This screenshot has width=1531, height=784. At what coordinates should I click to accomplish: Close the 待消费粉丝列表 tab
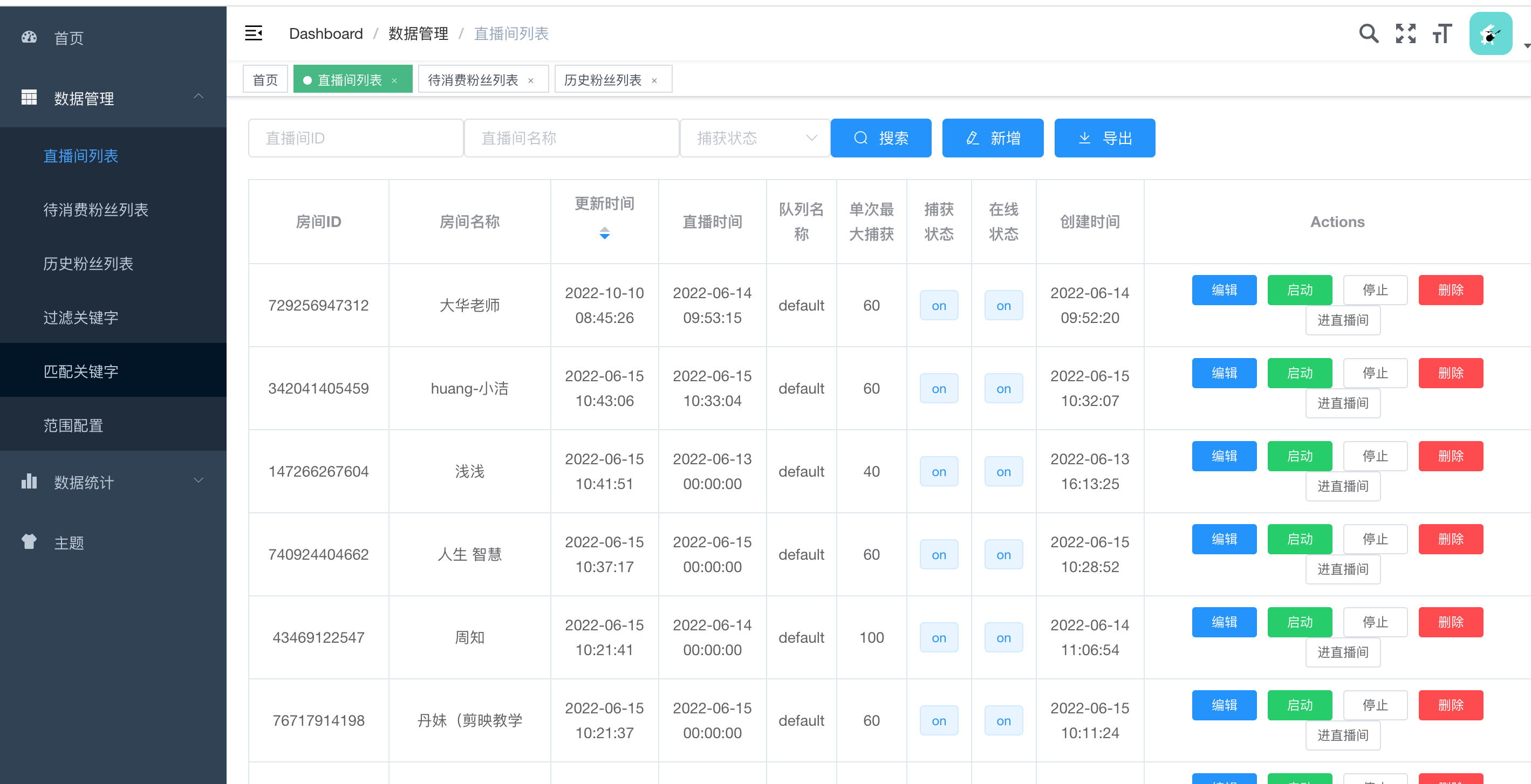click(531, 81)
